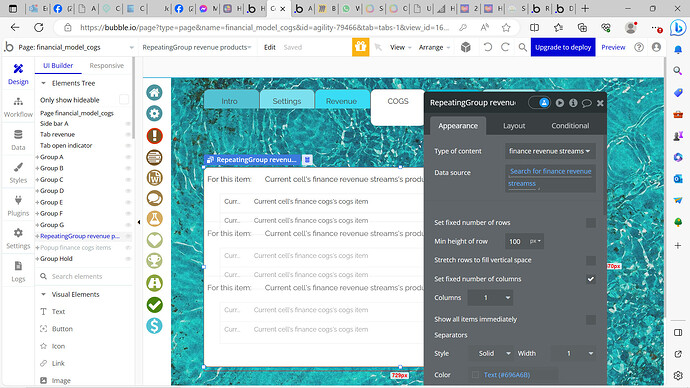Open the Preview link
Viewport: 690px width, 388px height.
tap(613, 47)
